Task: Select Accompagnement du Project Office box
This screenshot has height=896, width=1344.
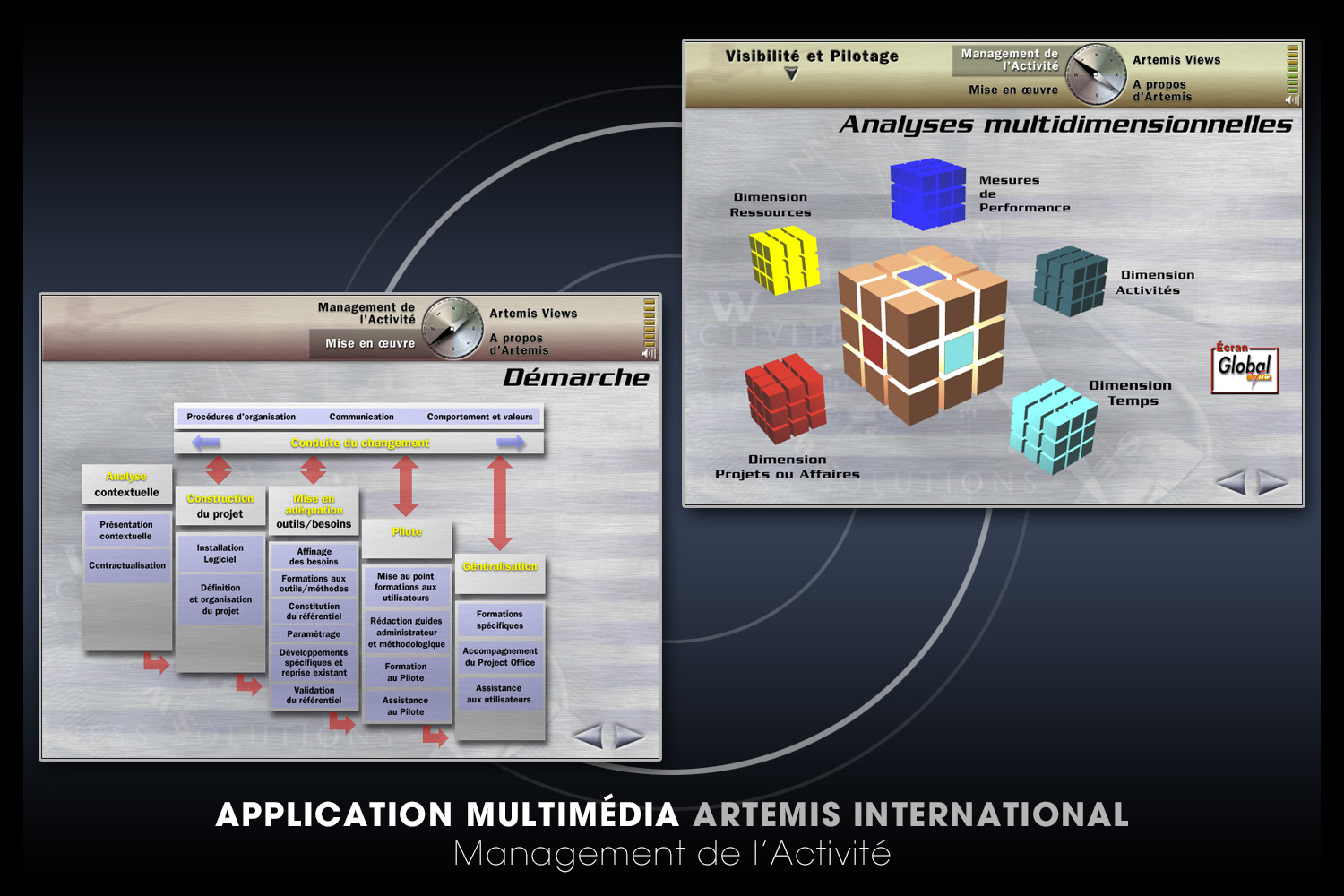Action: (x=500, y=657)
